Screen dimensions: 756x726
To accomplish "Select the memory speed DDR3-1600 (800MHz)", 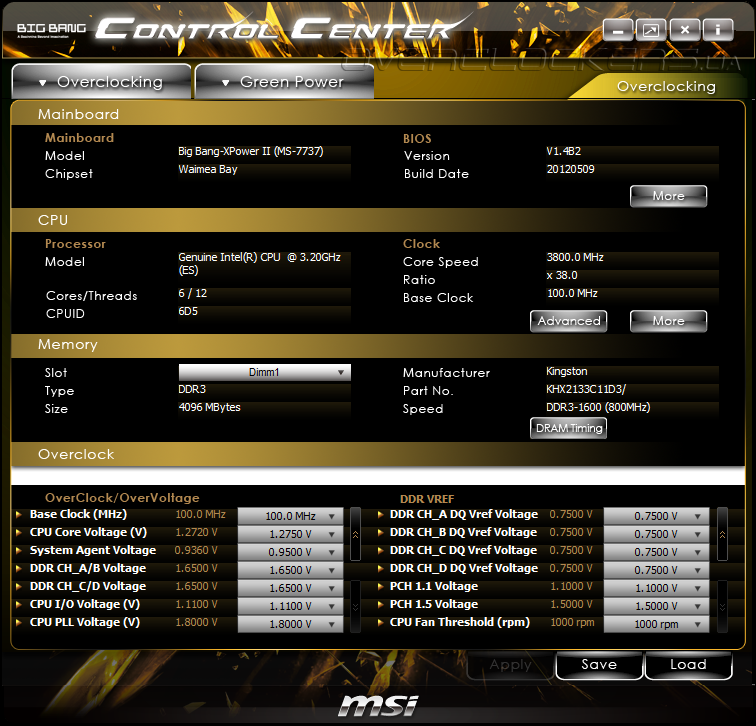I will 598,407.
